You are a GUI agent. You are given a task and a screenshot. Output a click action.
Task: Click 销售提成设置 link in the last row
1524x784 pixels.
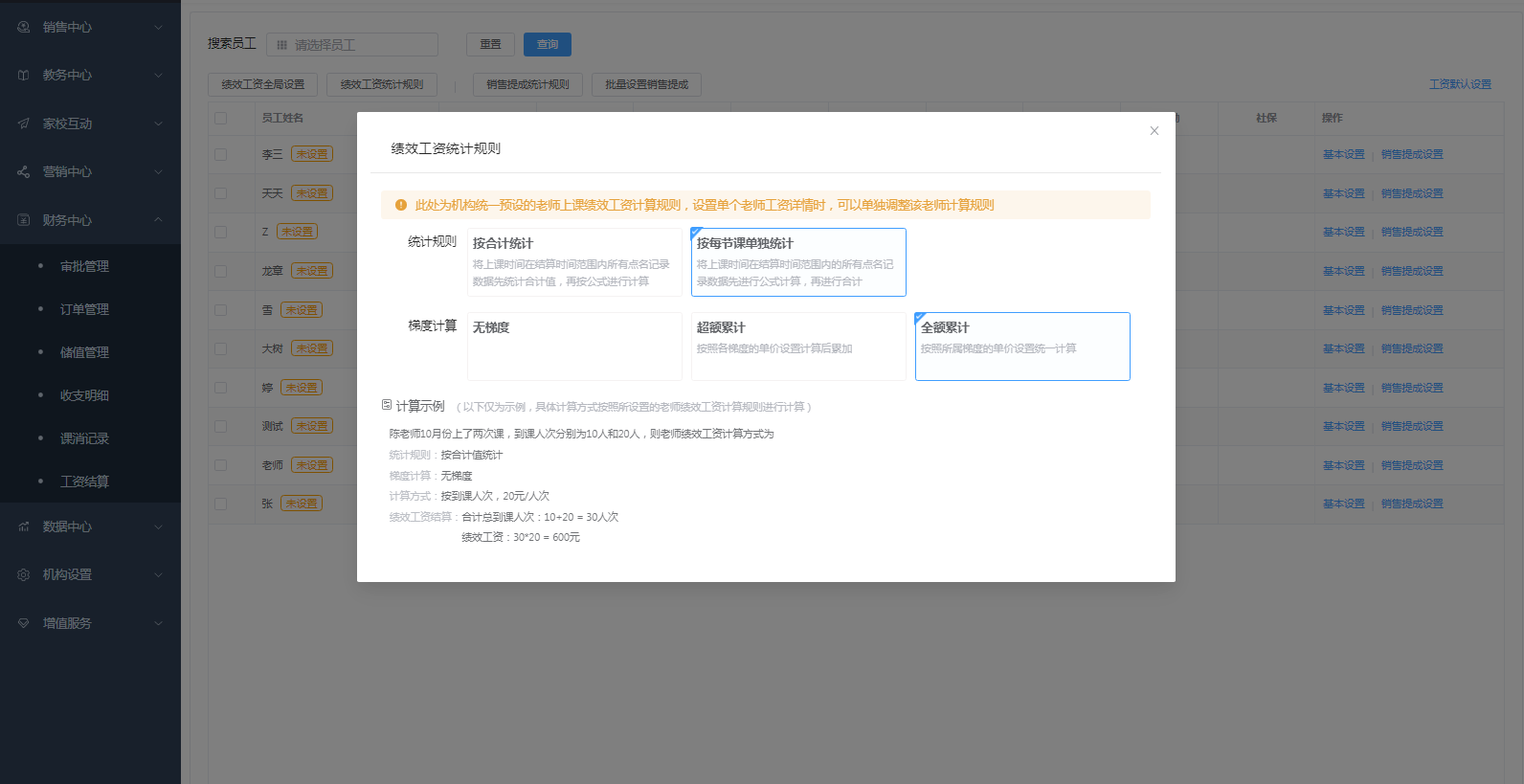coord(1412,504)
